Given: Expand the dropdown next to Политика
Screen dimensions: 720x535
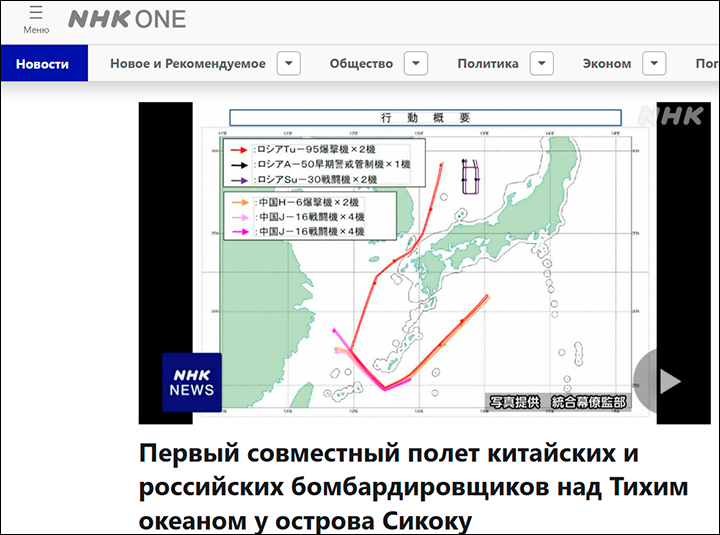Looking at the screenshot, I should (x=543, y=64).
